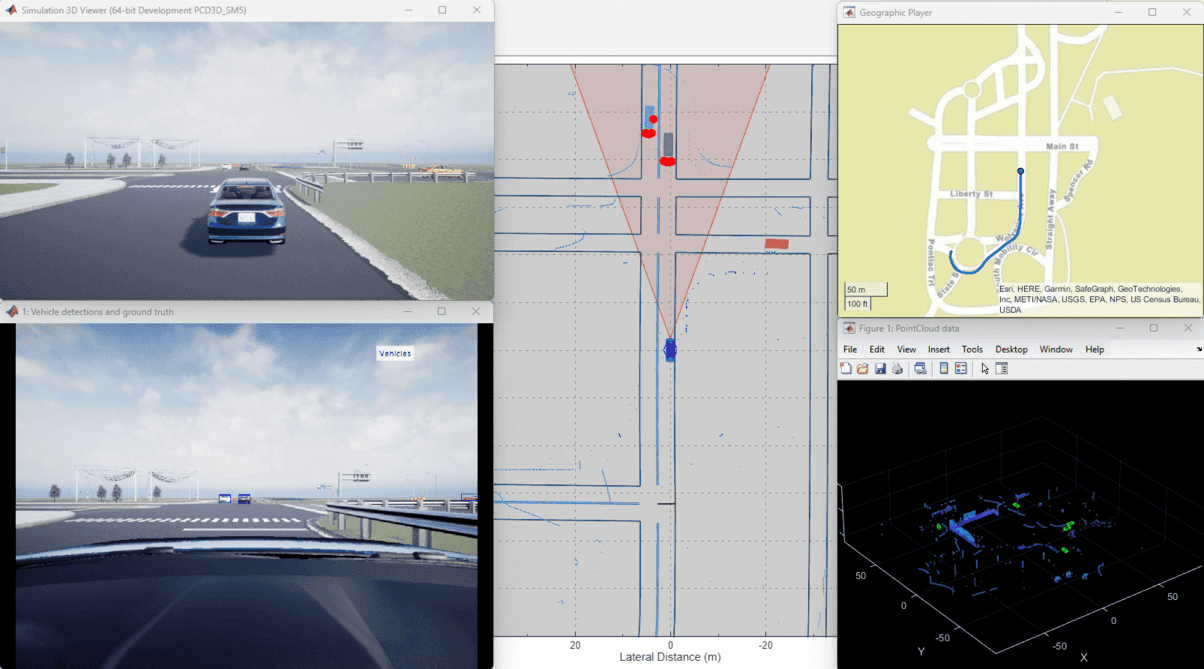Maximize the Geographic Player window
This screenshot has height=669, width=1204.
coord(1152,12)
